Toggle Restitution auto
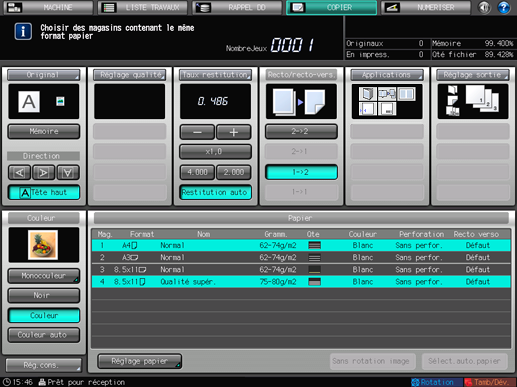Screen dimensions: 517x387 pyautogui.click(x=215, y=192)
